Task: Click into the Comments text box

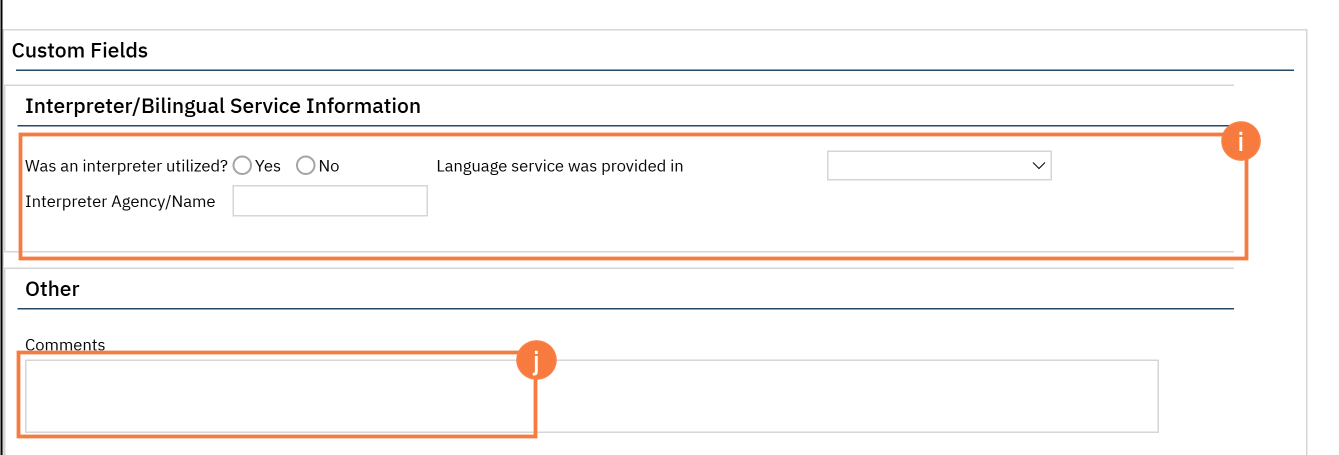Action: 590,396
